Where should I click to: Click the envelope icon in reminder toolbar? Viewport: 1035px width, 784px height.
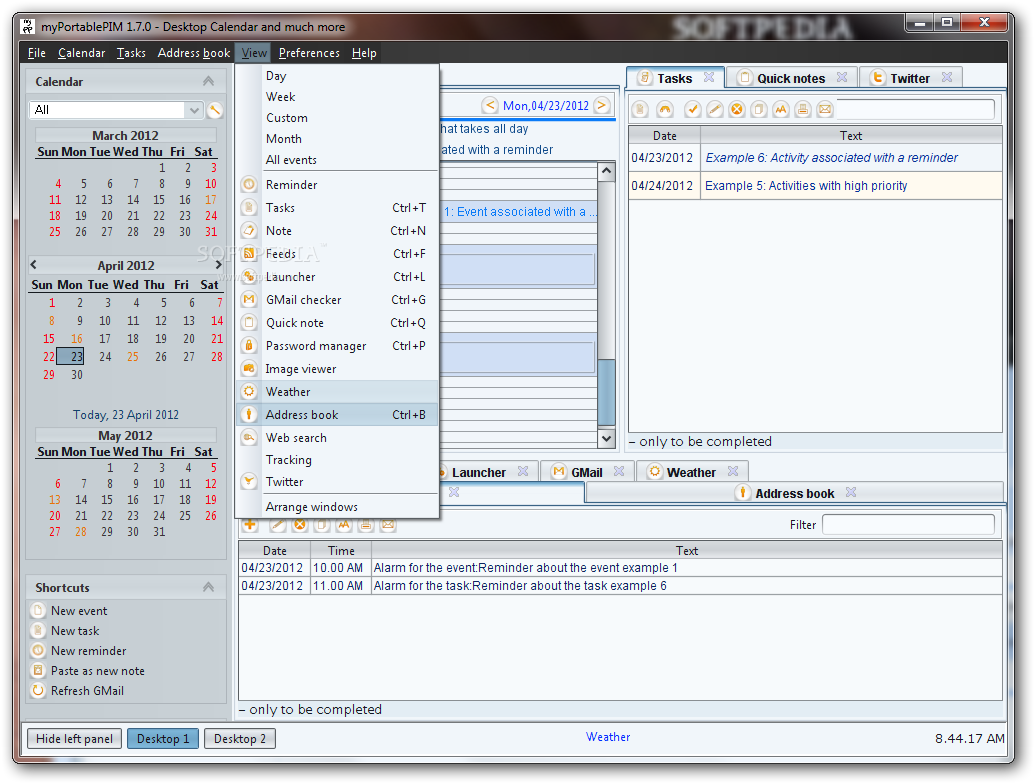pos(388,525)
